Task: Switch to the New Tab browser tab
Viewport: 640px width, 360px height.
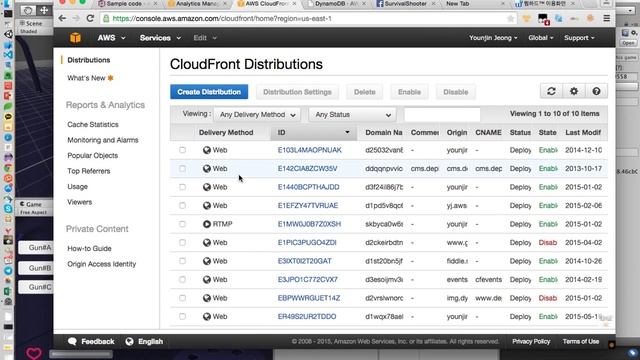Action: pos(474,4)
